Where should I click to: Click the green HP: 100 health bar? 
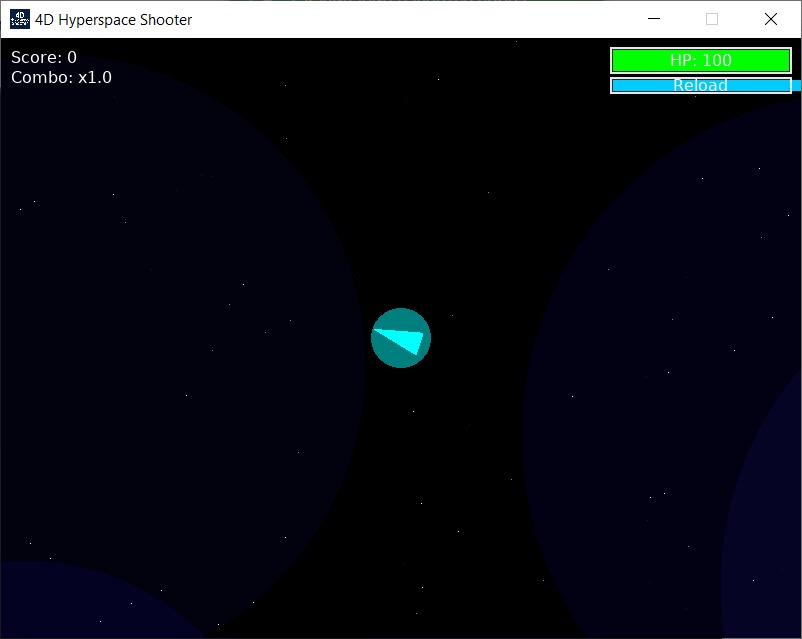pos(701,60)
